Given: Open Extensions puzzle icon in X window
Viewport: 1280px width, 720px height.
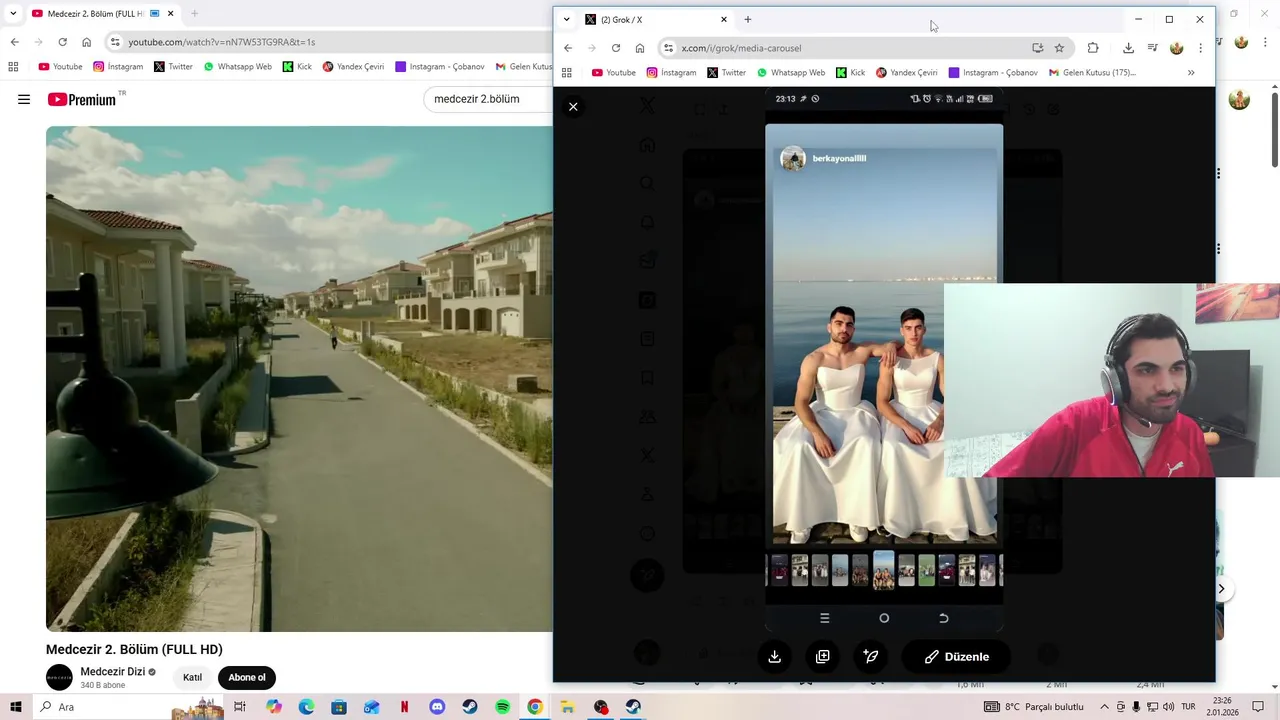Looking at the screenshot, I should click(1093, 48).
